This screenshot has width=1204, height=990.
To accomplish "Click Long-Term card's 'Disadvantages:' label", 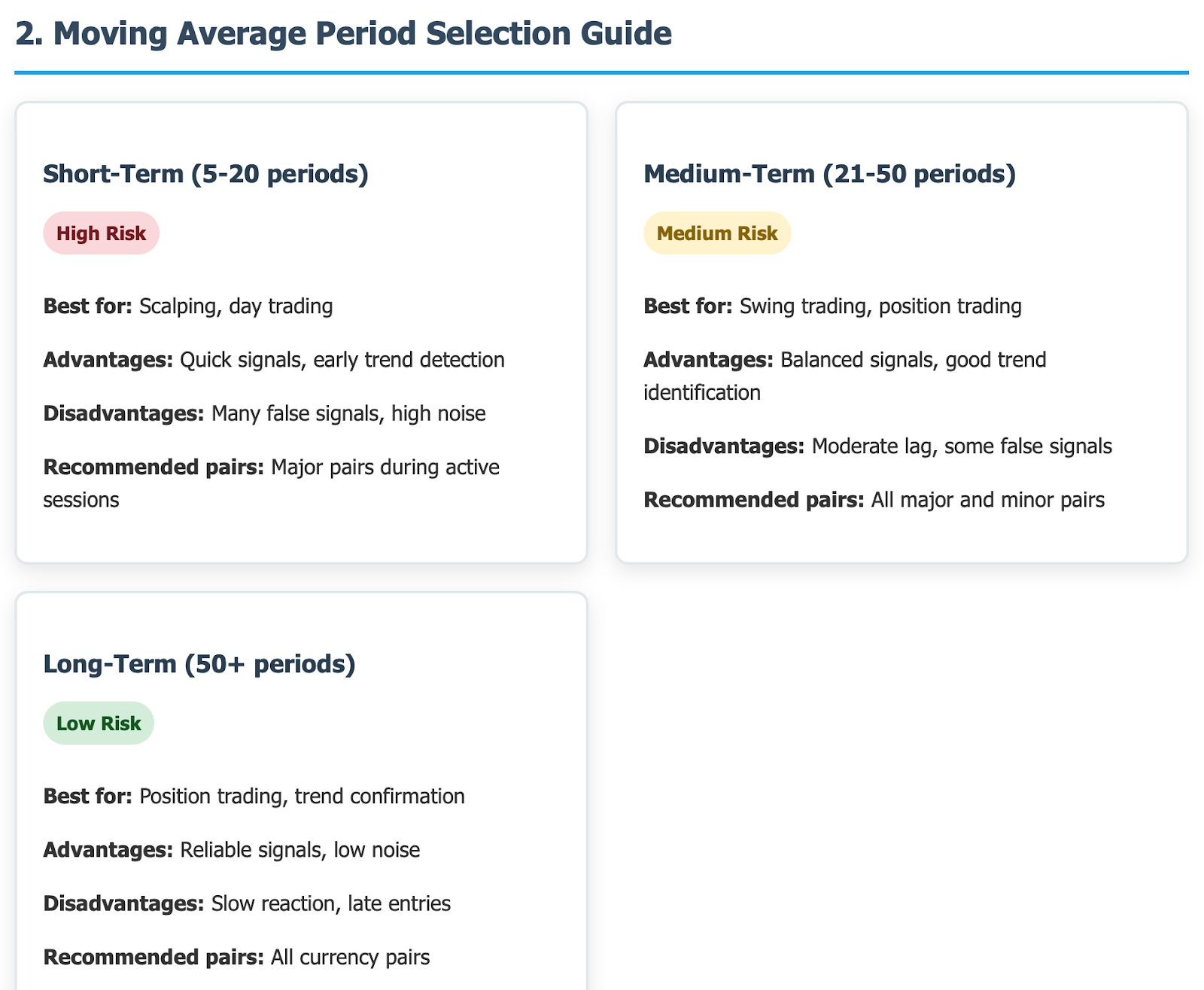I will (x=123, y=903).
